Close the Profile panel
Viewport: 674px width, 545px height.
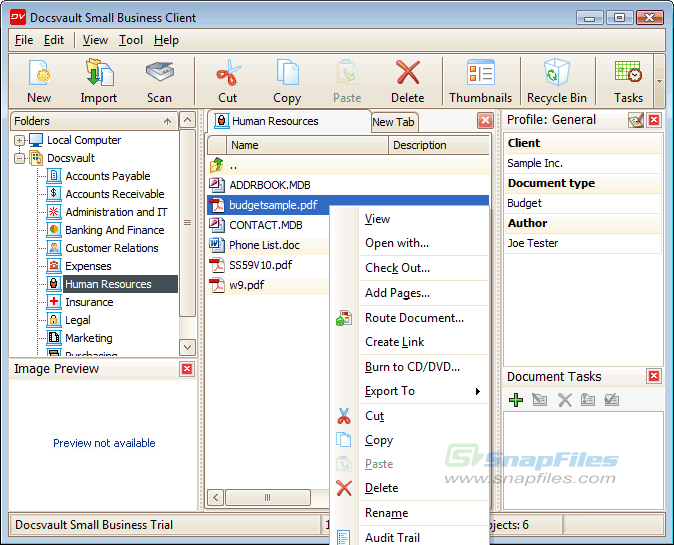coord(654,120)
